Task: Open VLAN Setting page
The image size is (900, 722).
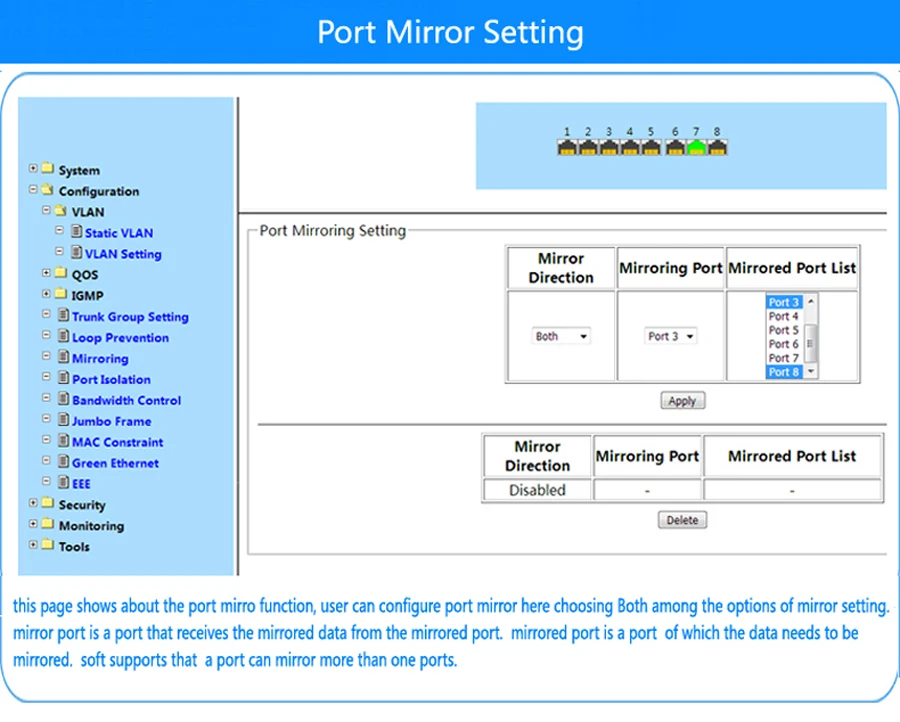Action: pyautogui.click(x=123, y=254)
